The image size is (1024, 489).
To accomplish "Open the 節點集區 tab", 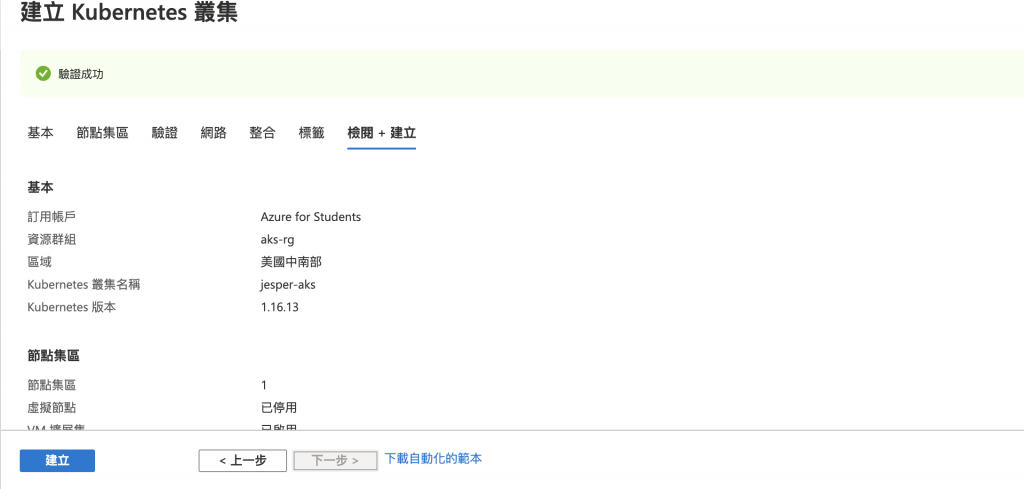I will coord(103,133).
